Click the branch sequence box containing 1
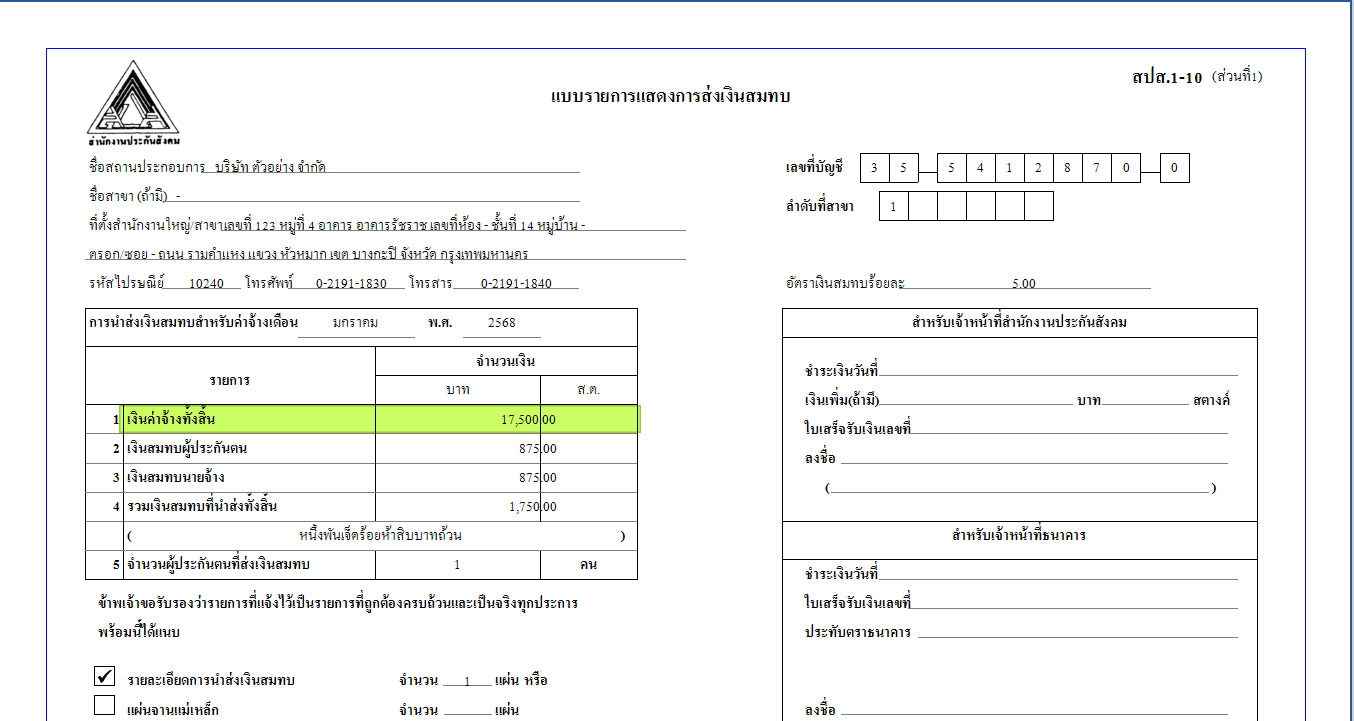The height and width of the screenshot is (721, 1354). coord(893,207)
